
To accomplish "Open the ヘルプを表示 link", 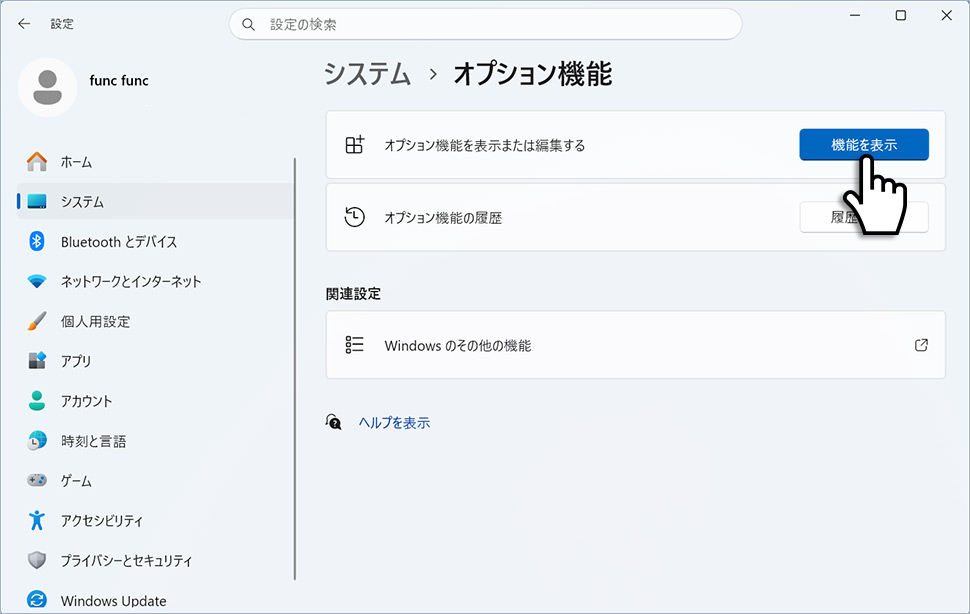I will click(x=394, y=422).
